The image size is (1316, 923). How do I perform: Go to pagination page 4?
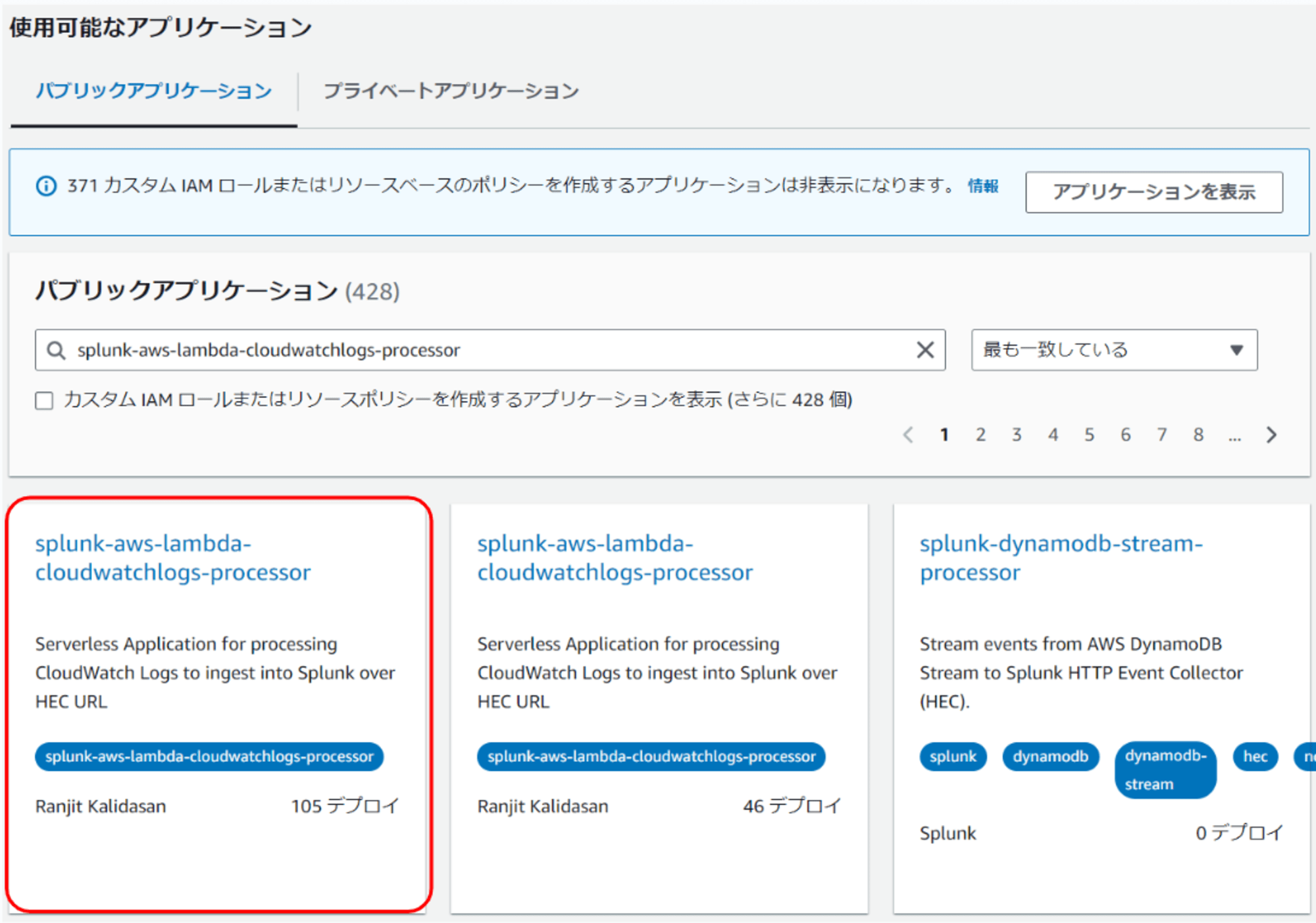[1053, 435]
